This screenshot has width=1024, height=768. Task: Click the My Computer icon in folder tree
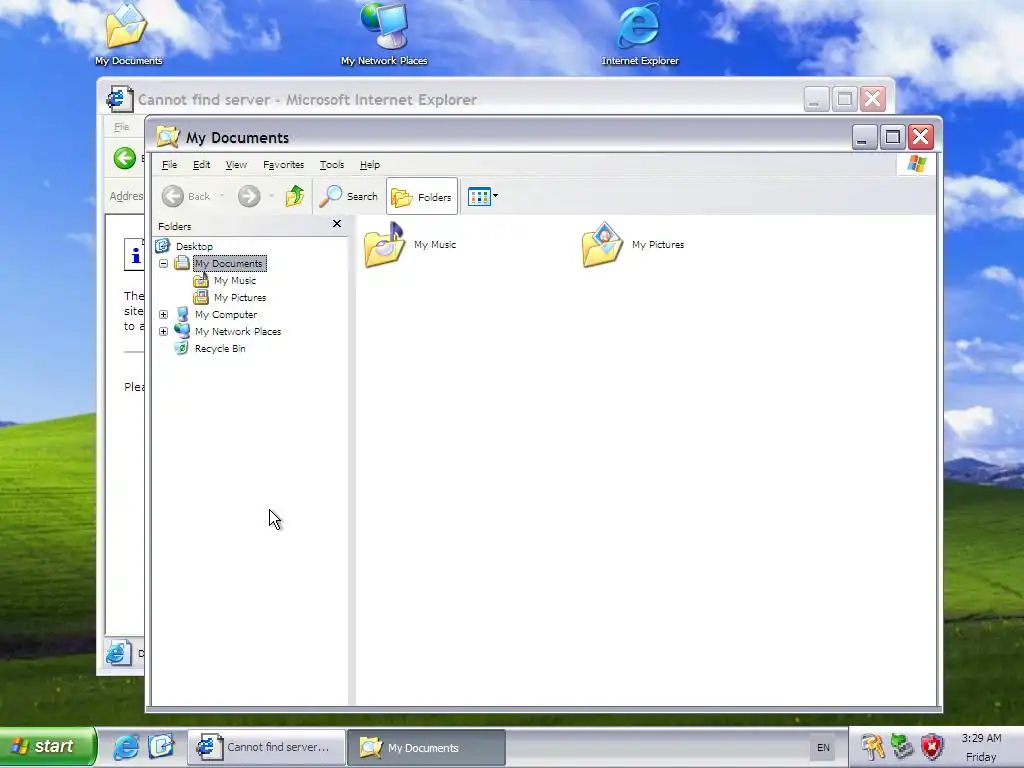[x=182, y=314]
